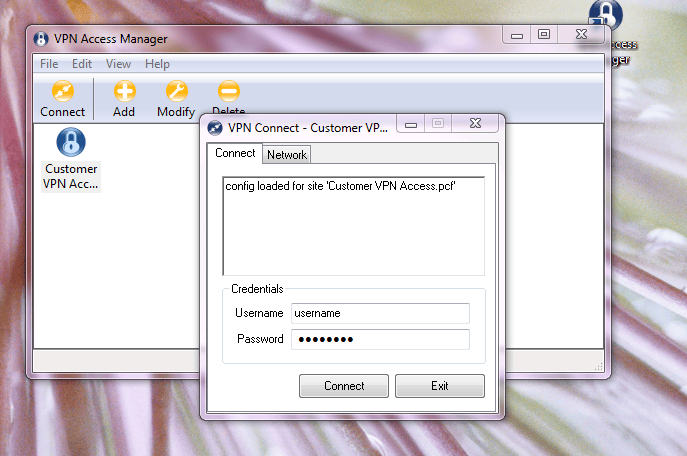Select the Connect tab in dialog

[x=235, y=153]
